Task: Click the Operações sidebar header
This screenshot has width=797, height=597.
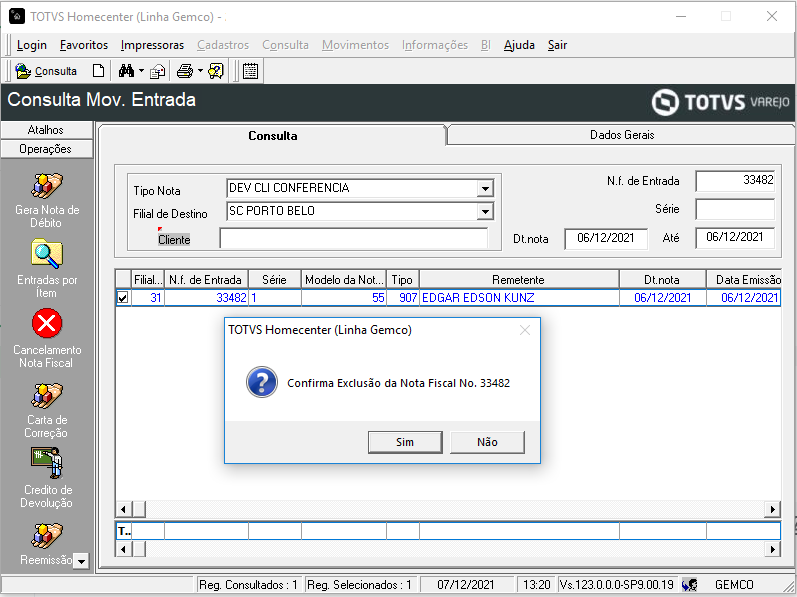Action: (46, 149)
